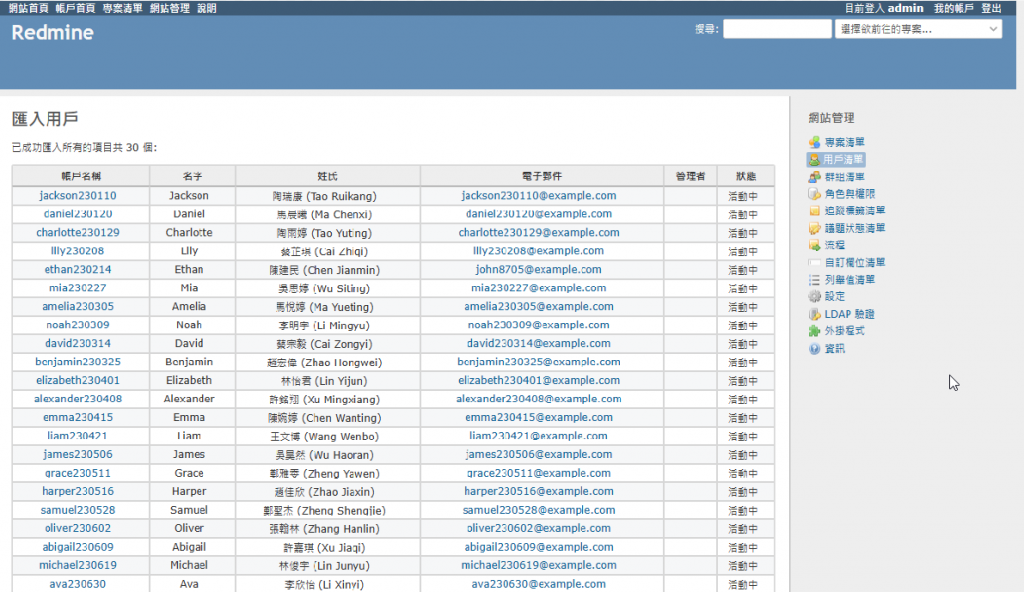Focus the 搜尋 search input field
The width and height of the screenshot is (1024, 592).
coord(777,29)
